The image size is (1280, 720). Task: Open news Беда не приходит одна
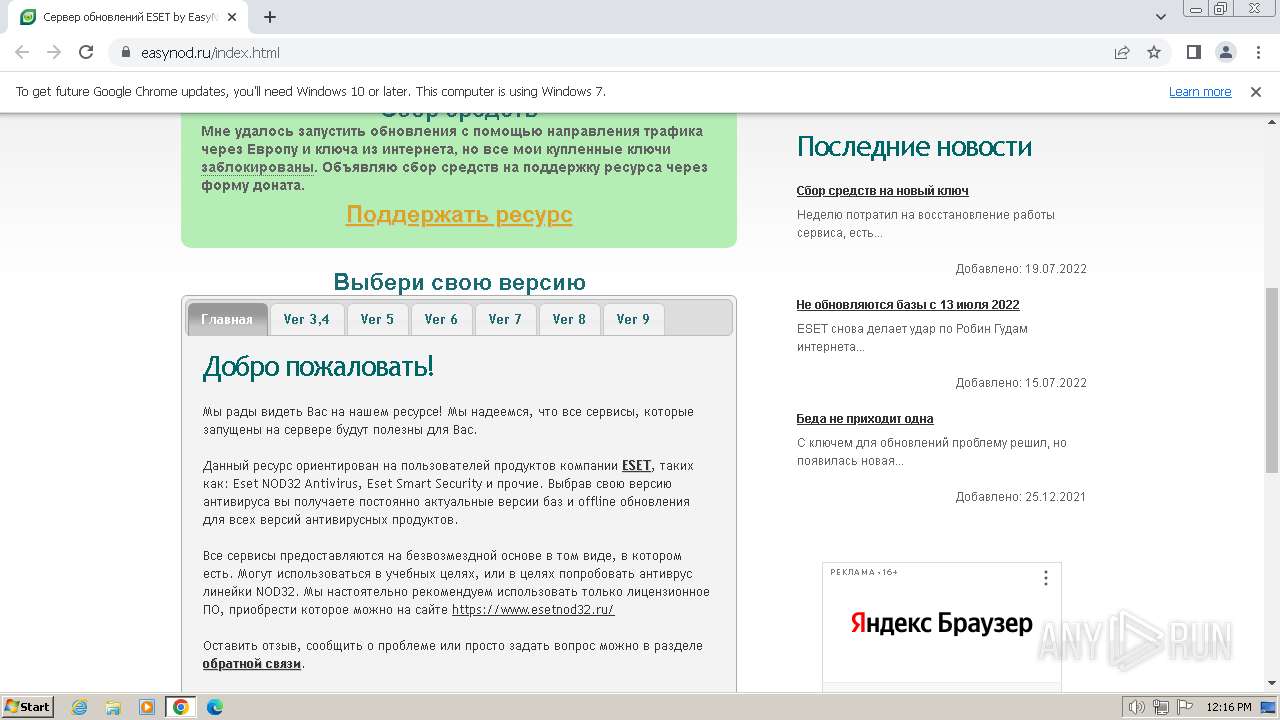865,419
